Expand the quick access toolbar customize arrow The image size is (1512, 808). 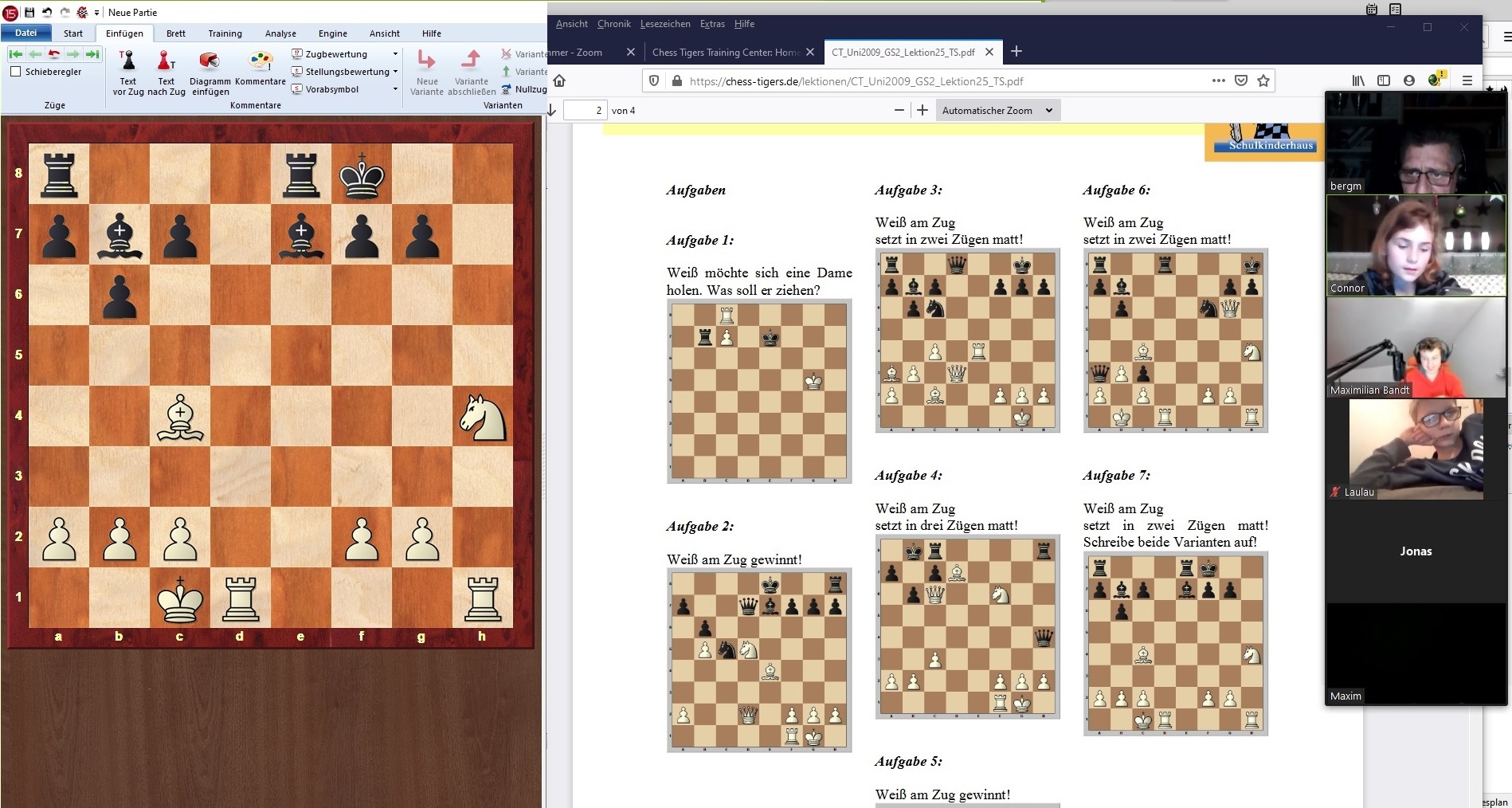tap(96, 13)
